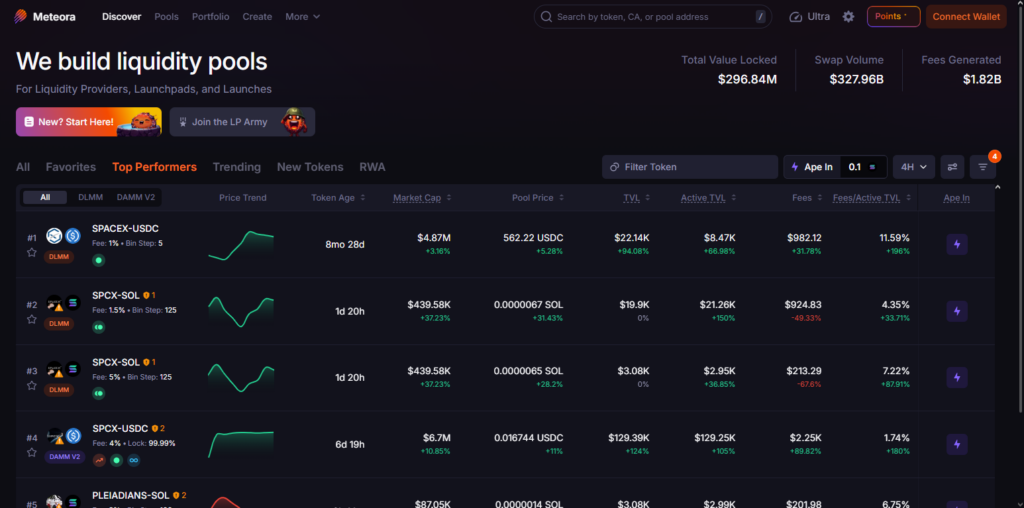This screenshot has width=1024, height=508.
Task: Switch to the RWA tab
Action: [x=372, y=167]
